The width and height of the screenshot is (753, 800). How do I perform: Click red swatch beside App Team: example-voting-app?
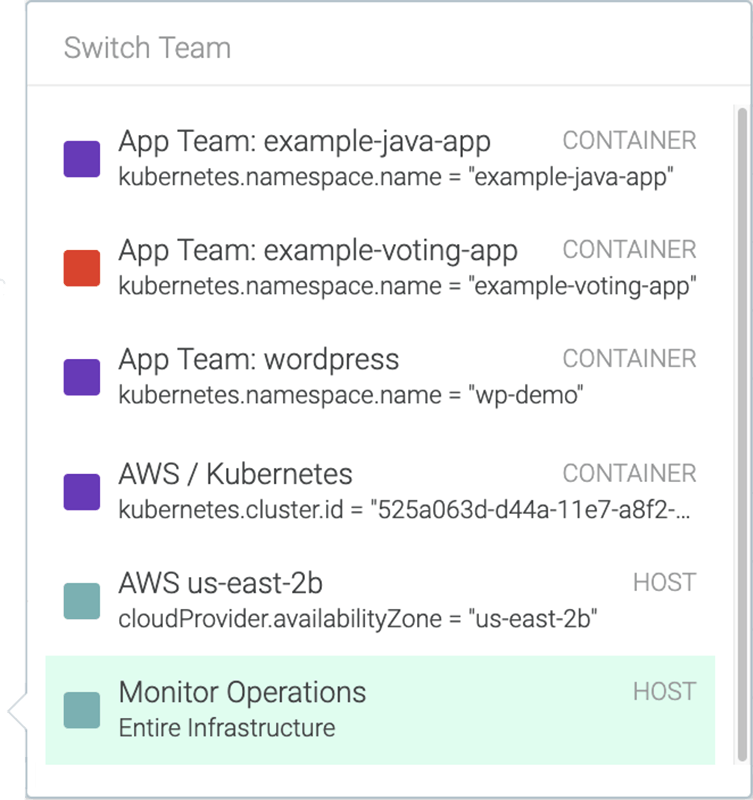(82, 268)
